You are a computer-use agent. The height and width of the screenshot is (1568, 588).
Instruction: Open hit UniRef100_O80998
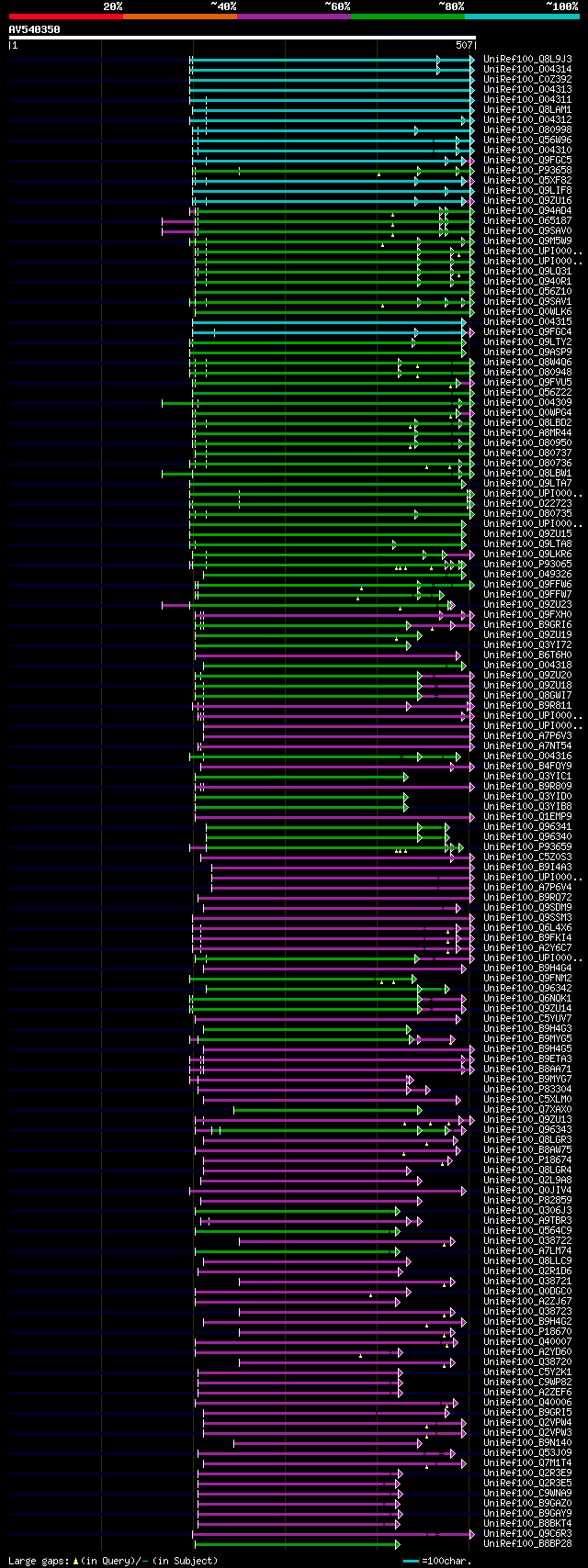(x=527, y=129)
